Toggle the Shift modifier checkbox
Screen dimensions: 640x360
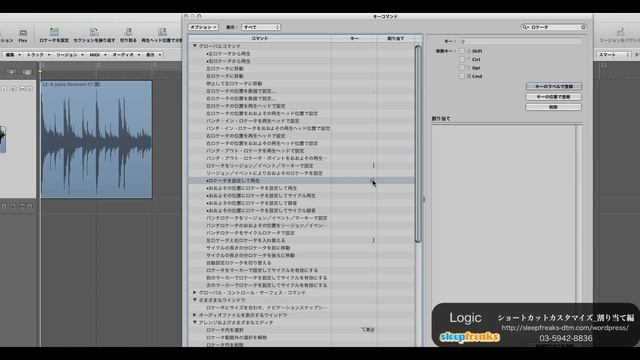[x=462, y=51]
